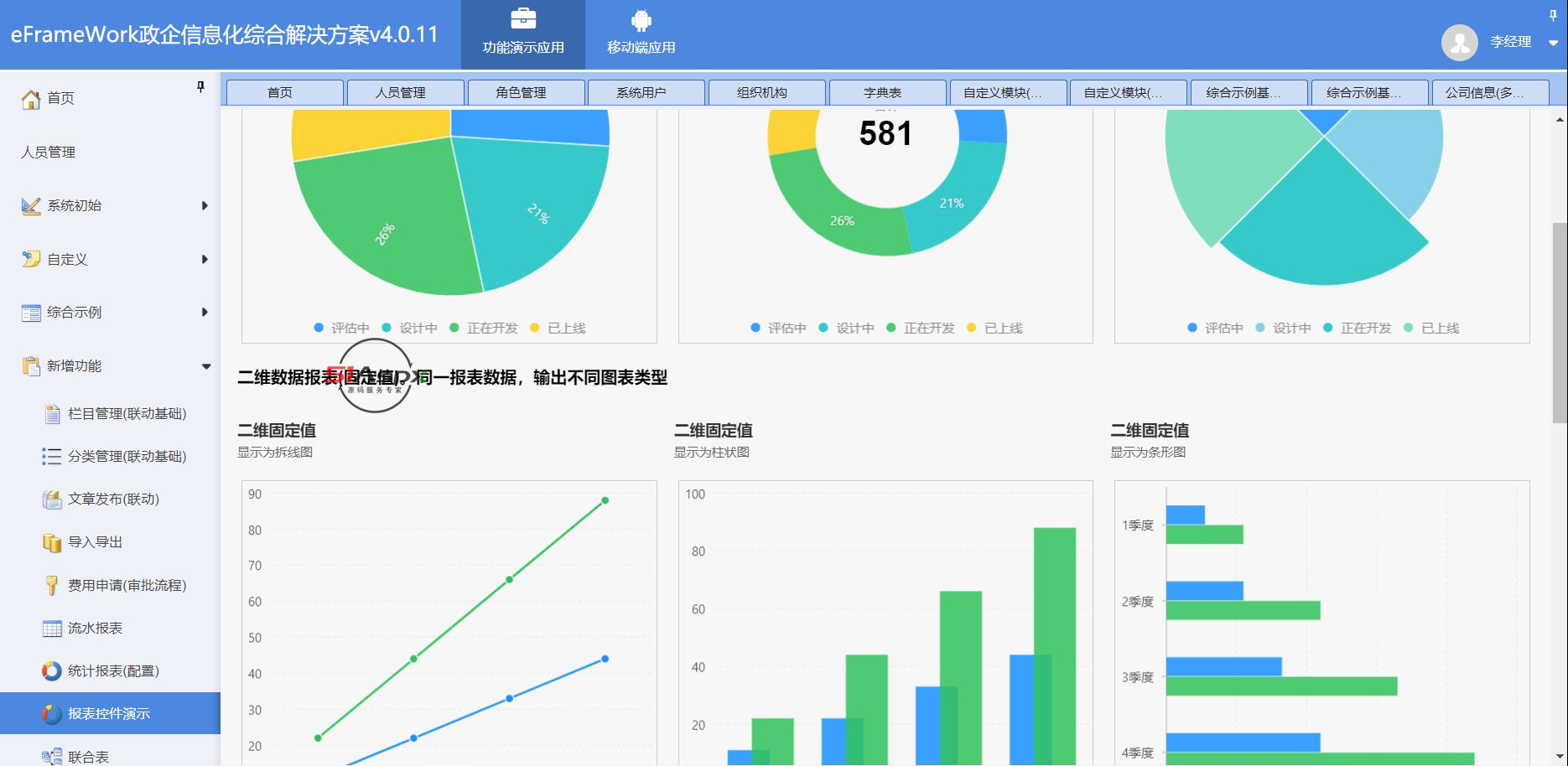Click the green line point at 88

tap(605, 500)
